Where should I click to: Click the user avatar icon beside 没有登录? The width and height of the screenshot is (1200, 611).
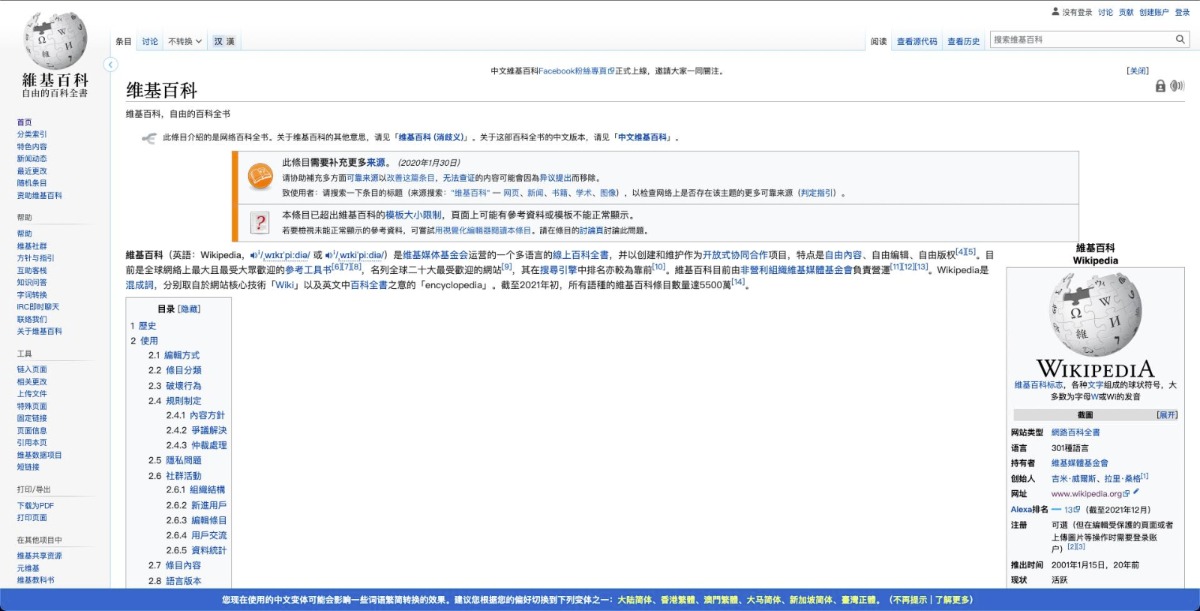[1055, 12]
